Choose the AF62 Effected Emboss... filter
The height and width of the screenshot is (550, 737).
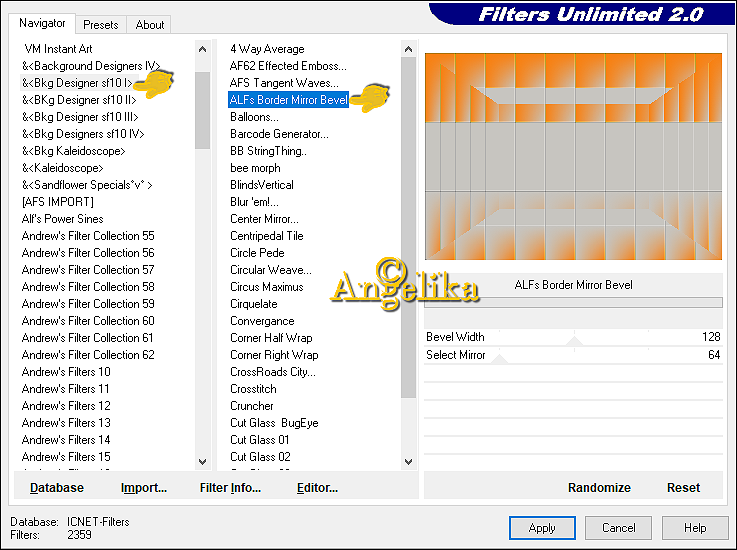click(288, 66)
